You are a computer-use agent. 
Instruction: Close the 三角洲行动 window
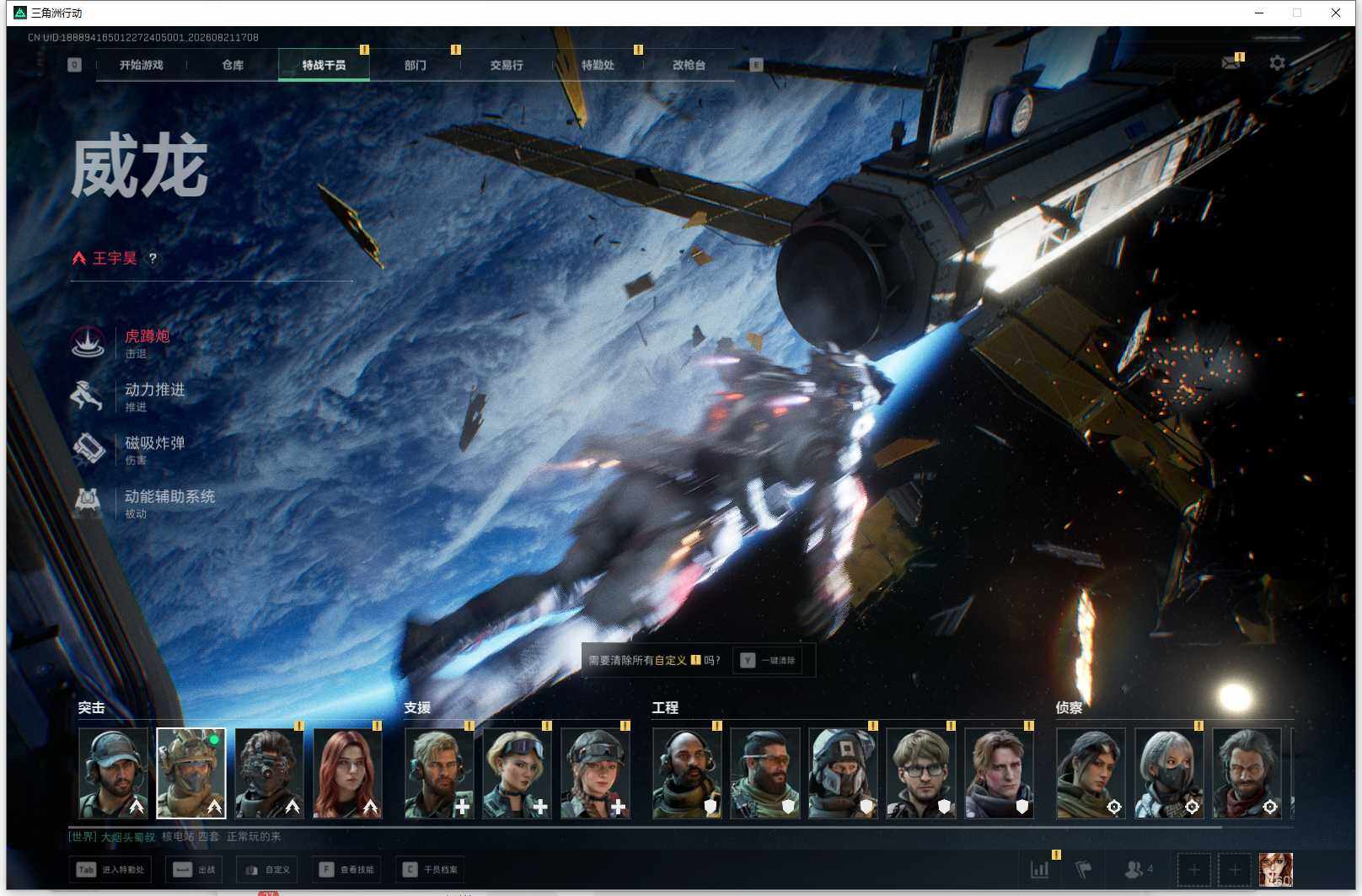click(x=1336, y=13)
